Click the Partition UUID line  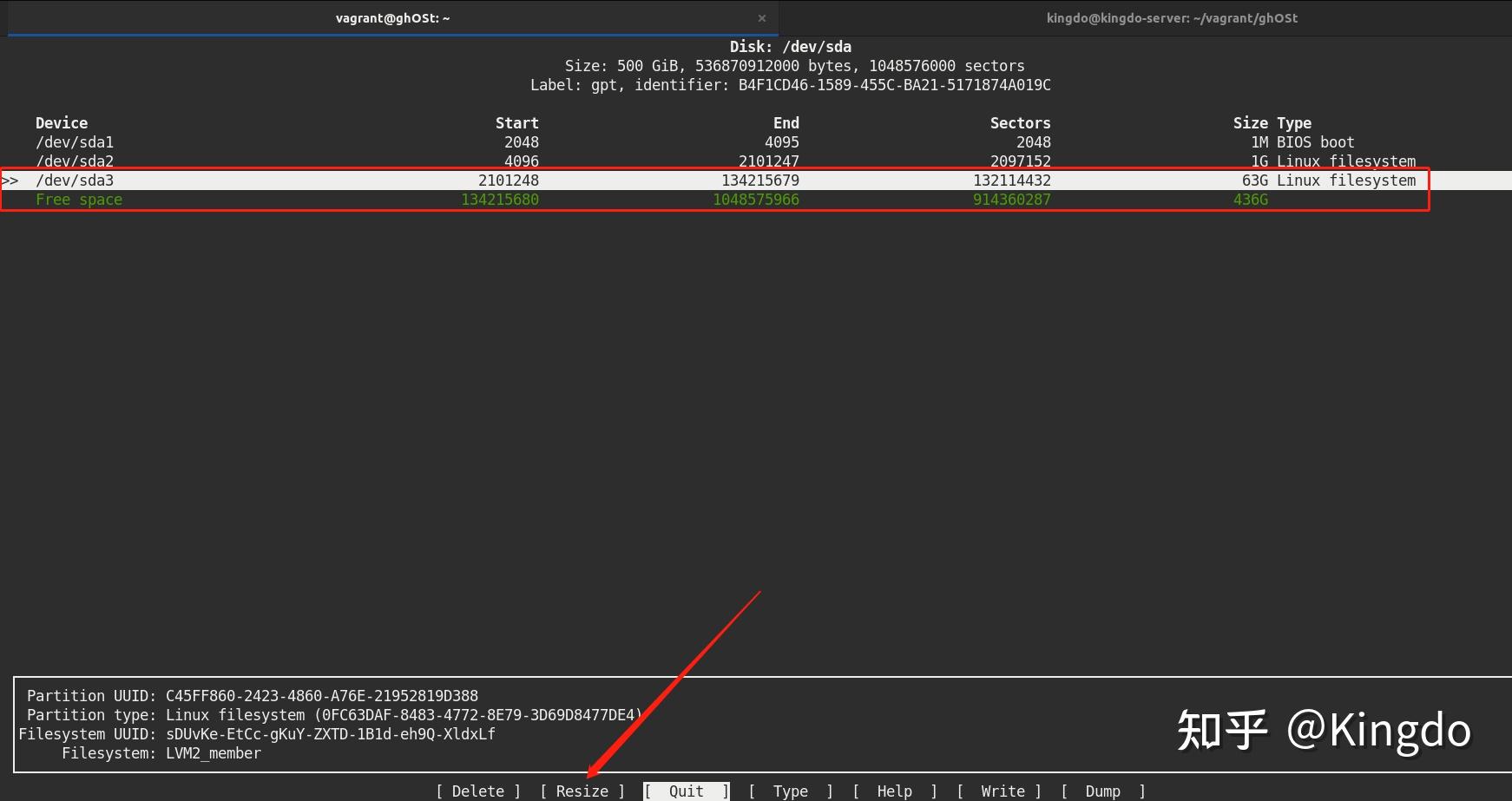tap(253, 696)
